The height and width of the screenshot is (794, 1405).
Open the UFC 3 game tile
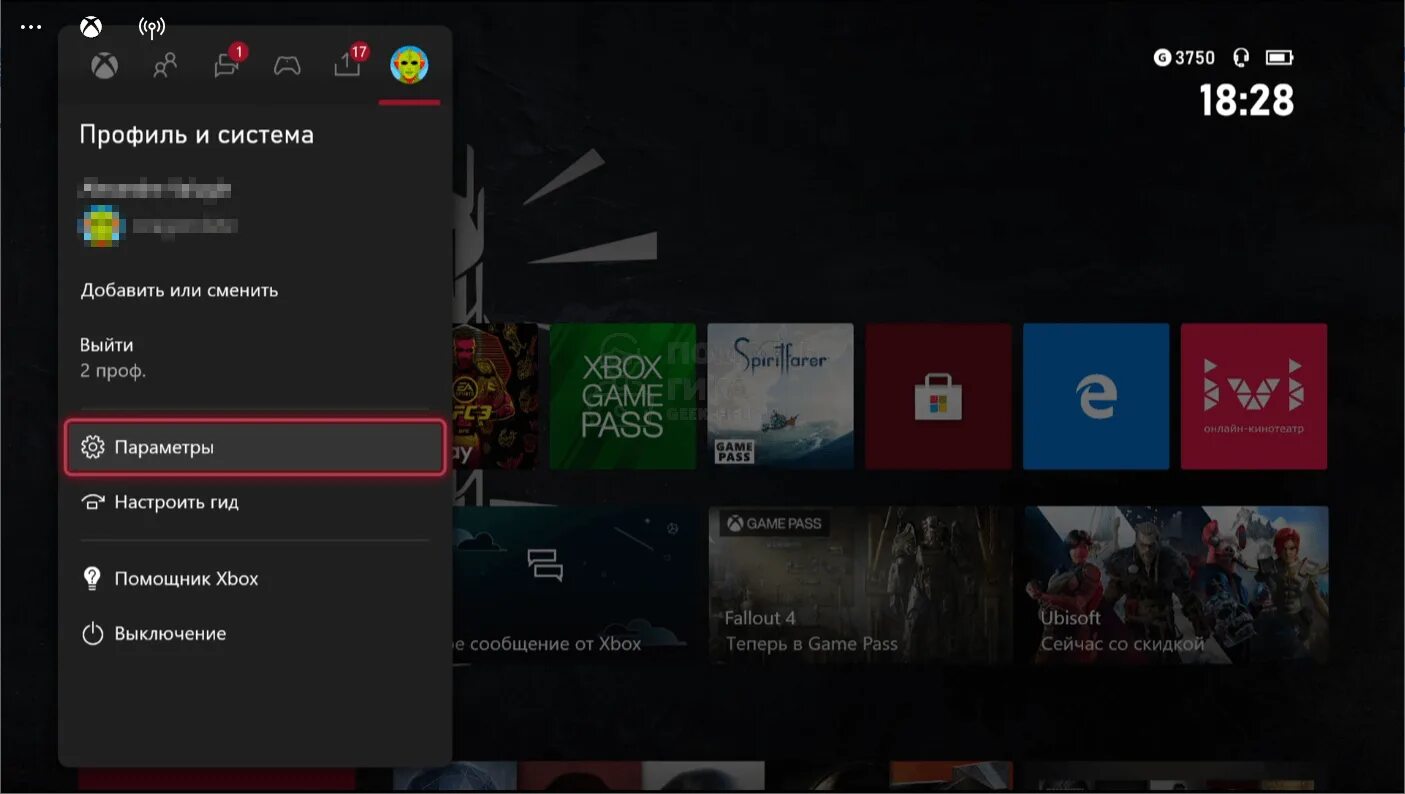pyautogui.click(x=495, y=396)
